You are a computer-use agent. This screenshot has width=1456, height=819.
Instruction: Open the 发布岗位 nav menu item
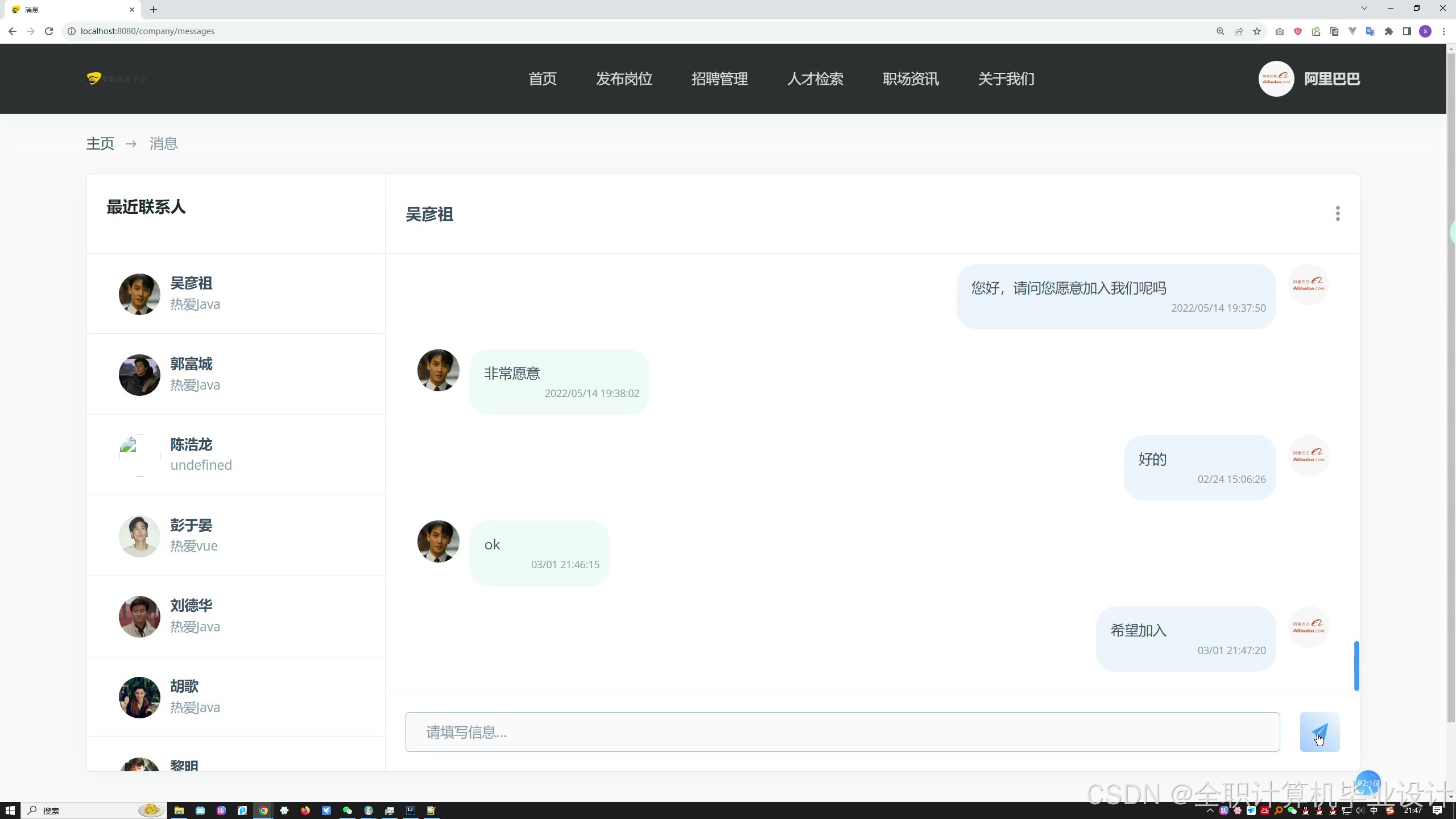624,79
